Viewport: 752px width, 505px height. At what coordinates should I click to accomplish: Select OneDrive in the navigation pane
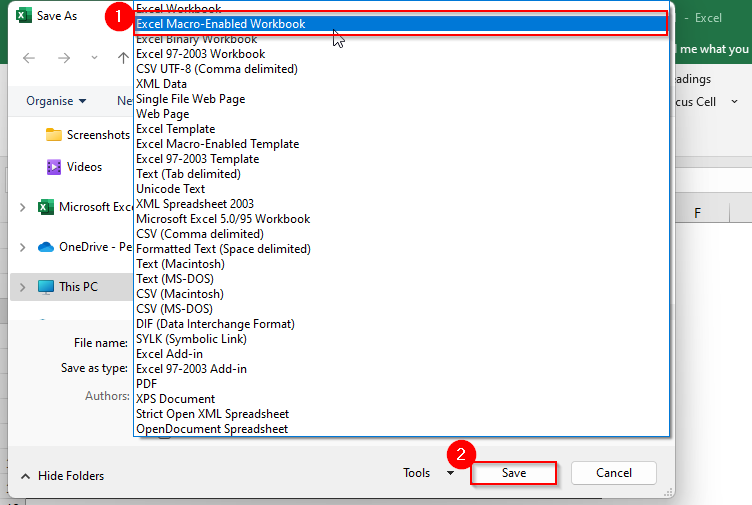coord(85,247)
